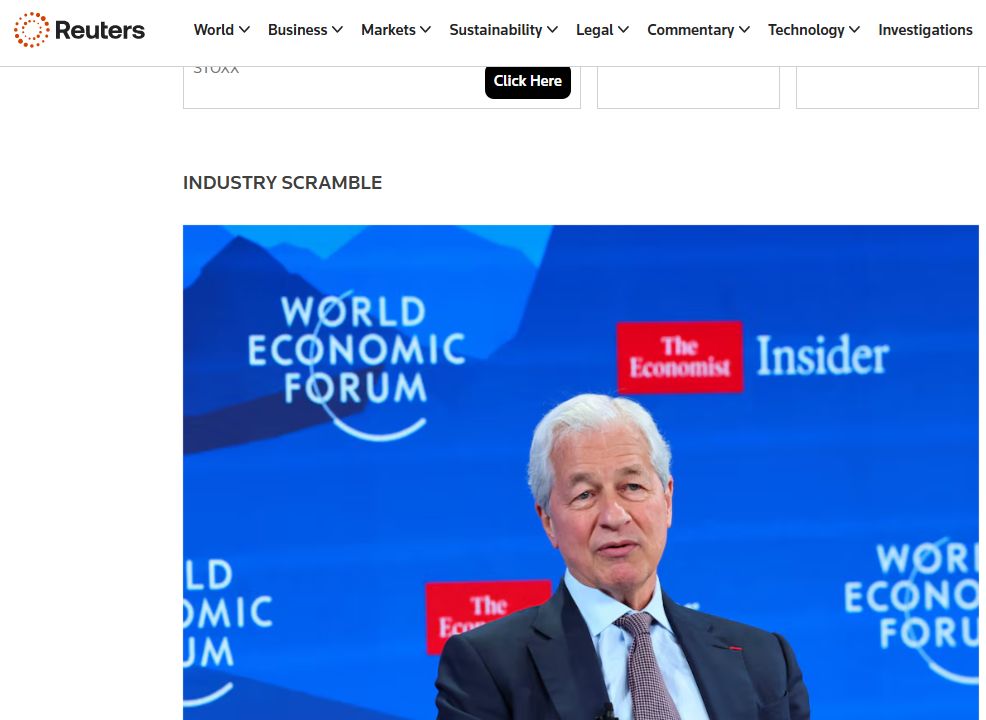Viewport: 986px width, 720px height.
Task: Click the INDUSTRY SCRAMBLE heading
Action: 282,183
